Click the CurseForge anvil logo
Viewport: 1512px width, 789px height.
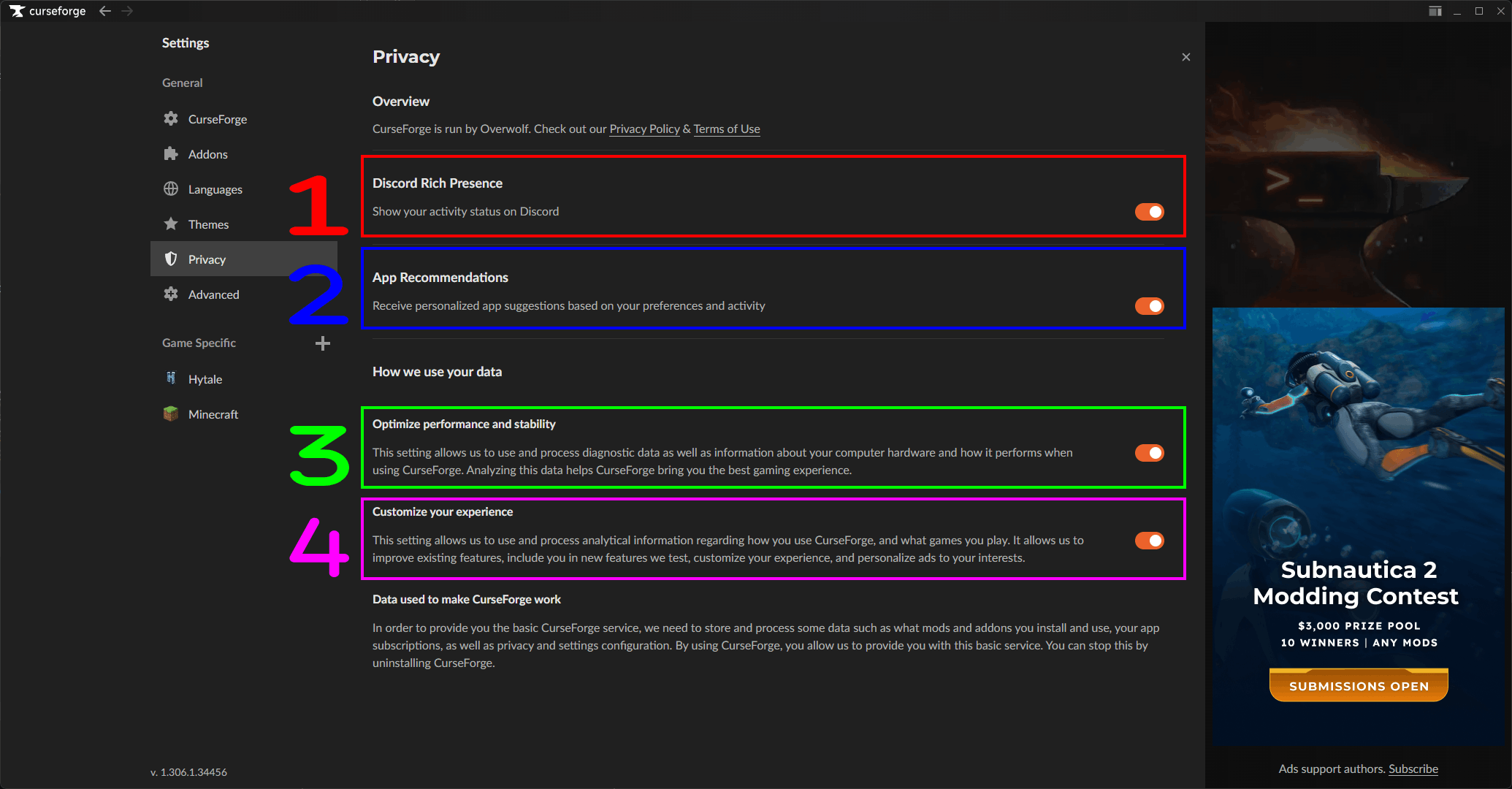tap(17, 11)
